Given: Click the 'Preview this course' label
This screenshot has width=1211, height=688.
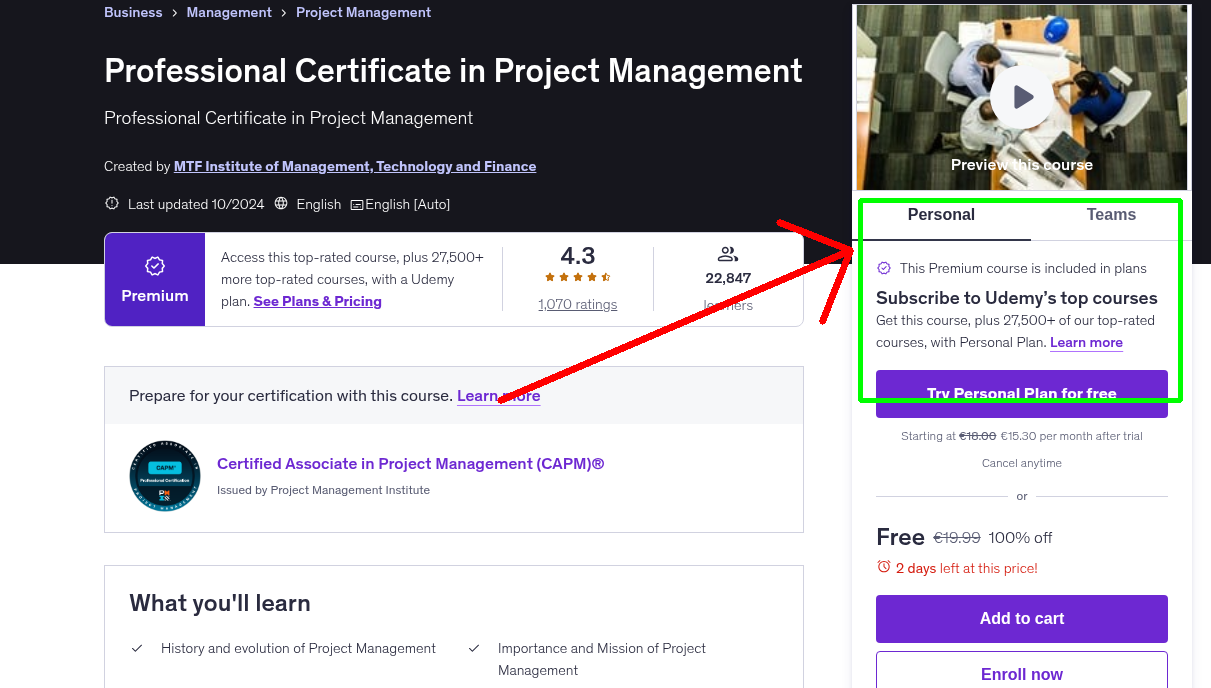Looking at the screenshot, I should tap(1022, 165).
